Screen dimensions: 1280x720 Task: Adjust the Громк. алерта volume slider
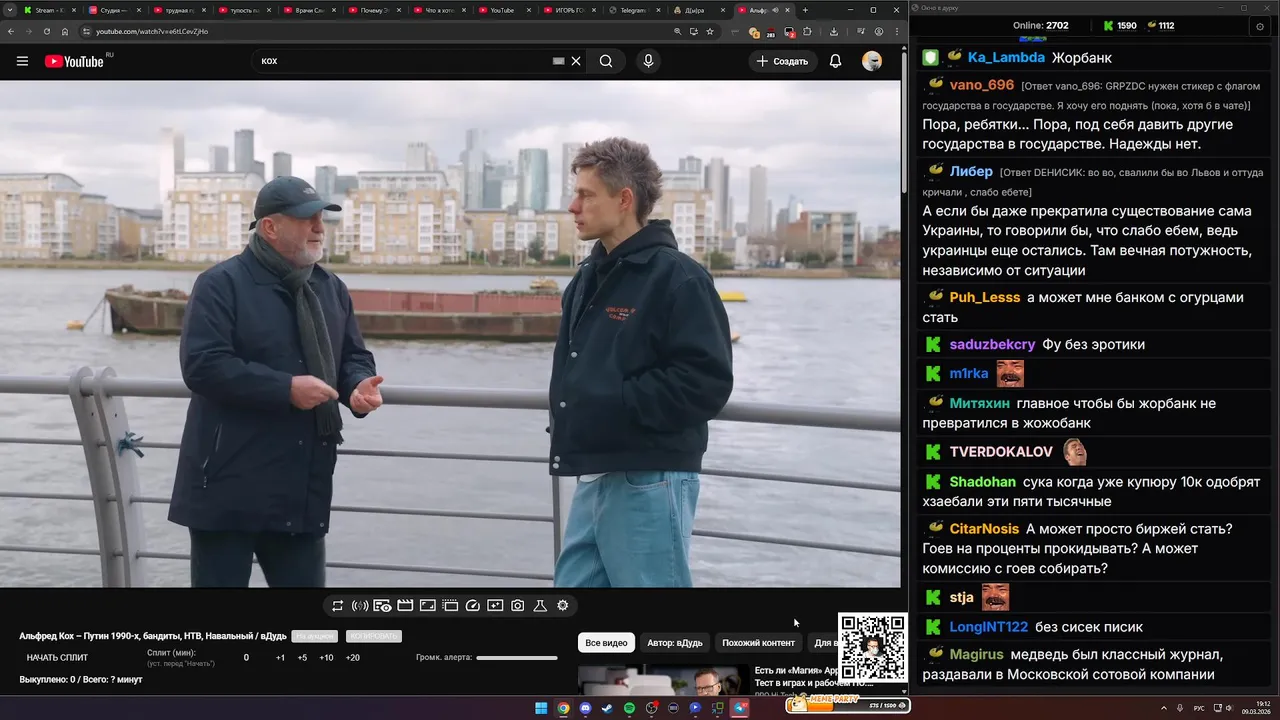(x=517, y=657)
